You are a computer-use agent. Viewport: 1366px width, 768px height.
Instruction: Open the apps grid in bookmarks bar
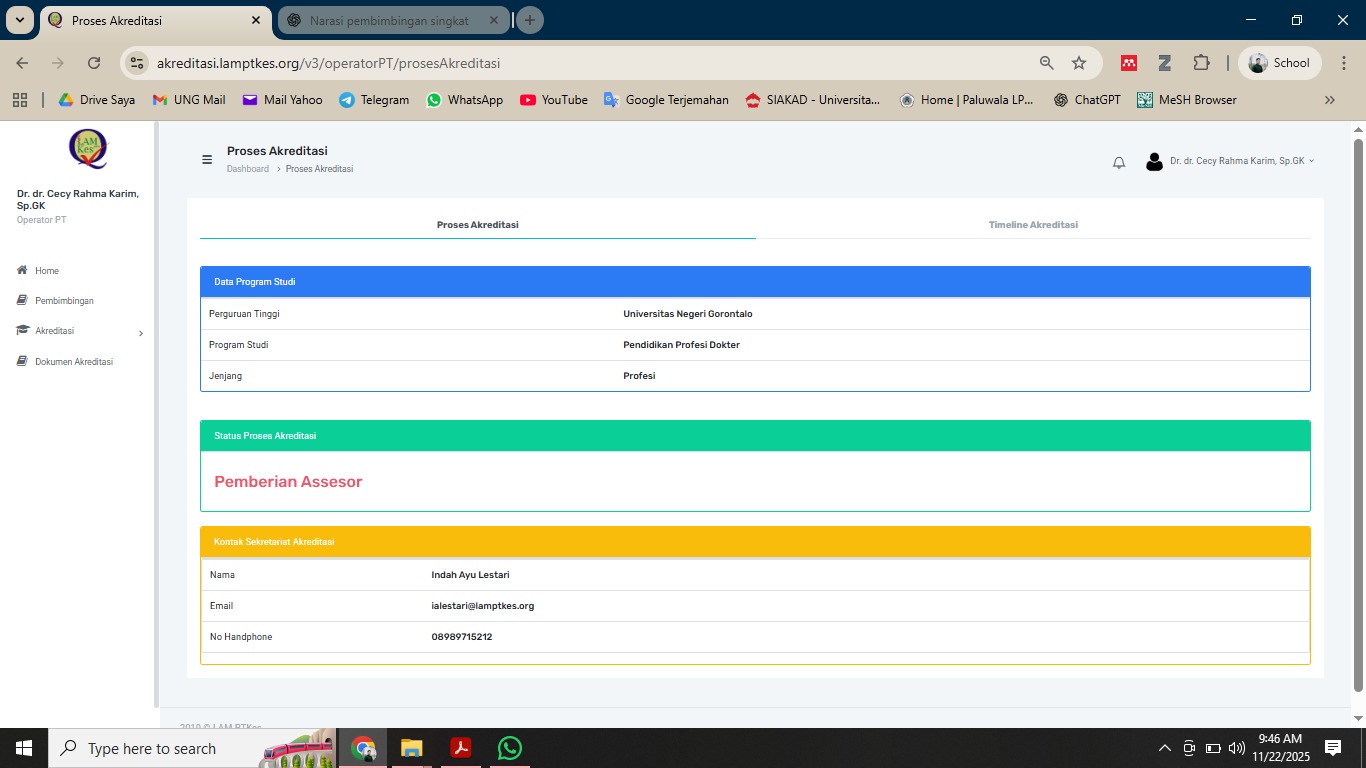pos(20,100)
